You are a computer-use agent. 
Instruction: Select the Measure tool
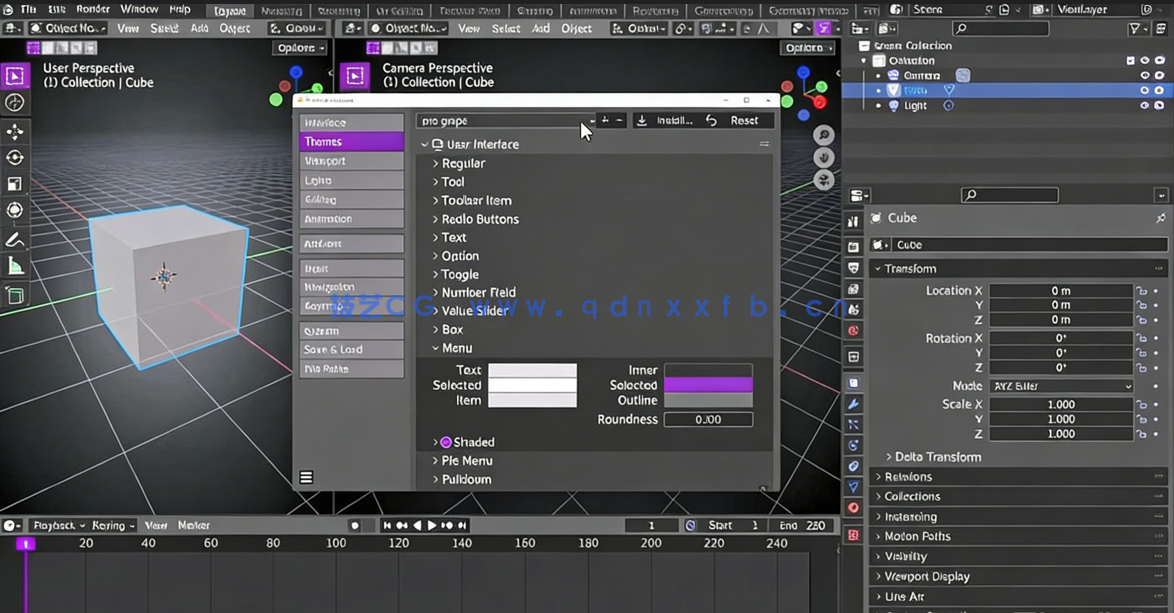(14, 266)
